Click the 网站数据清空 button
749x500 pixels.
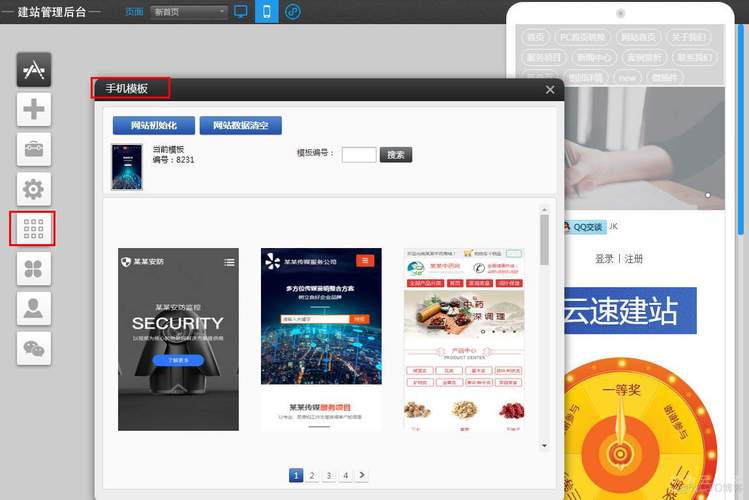click(240, 125)
